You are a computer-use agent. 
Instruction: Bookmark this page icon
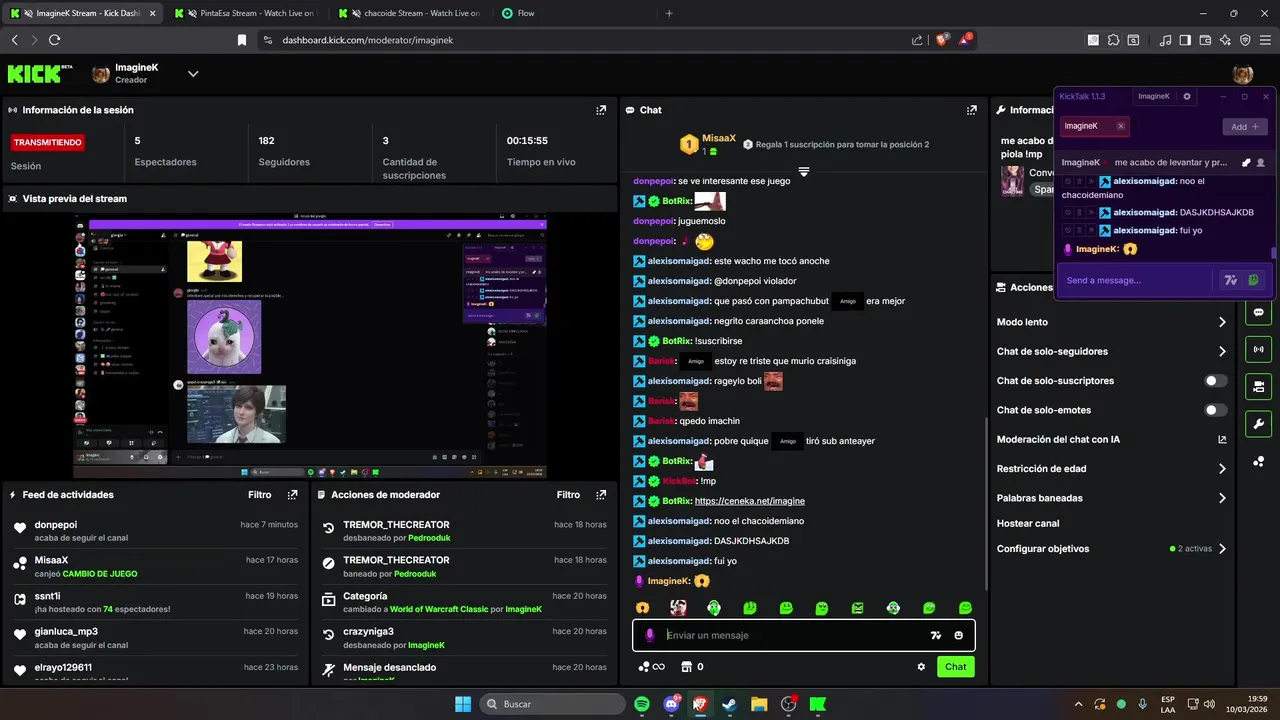pyautogui.click(x=242, y=40)
